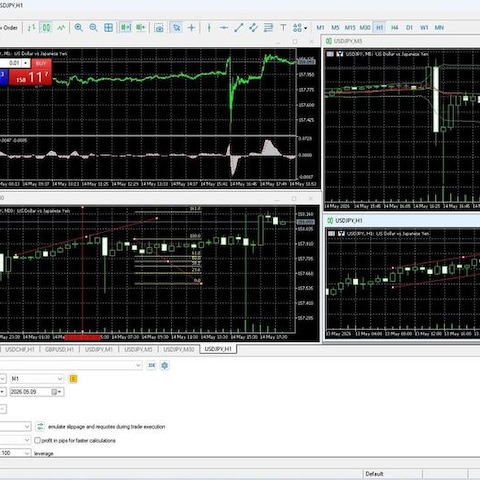Select the crosshair tool
This screenshot has height=480, width=480.
click(x=191, y=28)
